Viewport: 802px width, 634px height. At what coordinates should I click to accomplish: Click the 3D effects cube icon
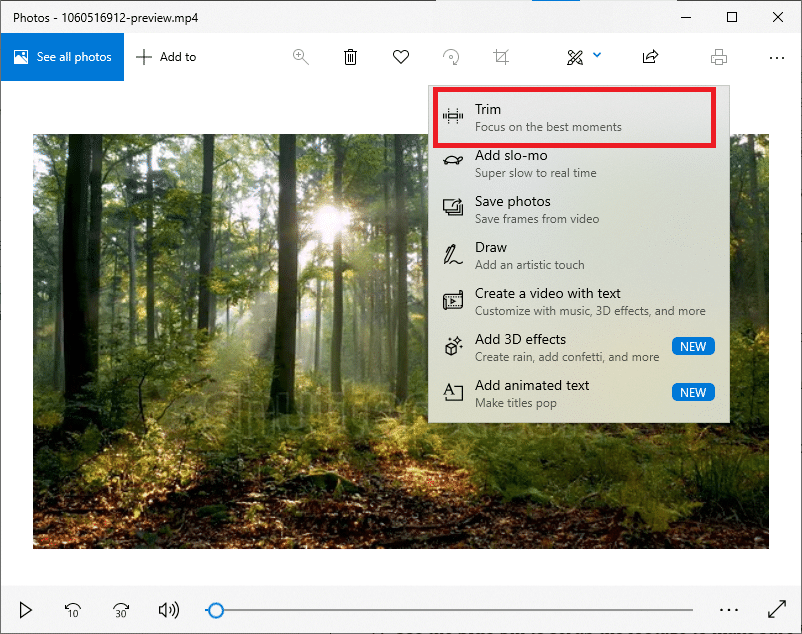[x=453, y=346]
